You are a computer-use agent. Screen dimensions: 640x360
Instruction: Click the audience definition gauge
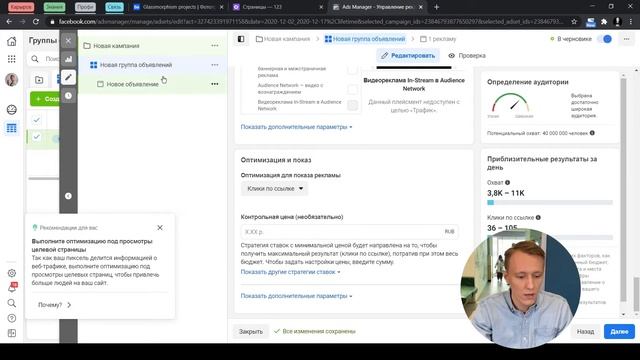pos(510,103)
